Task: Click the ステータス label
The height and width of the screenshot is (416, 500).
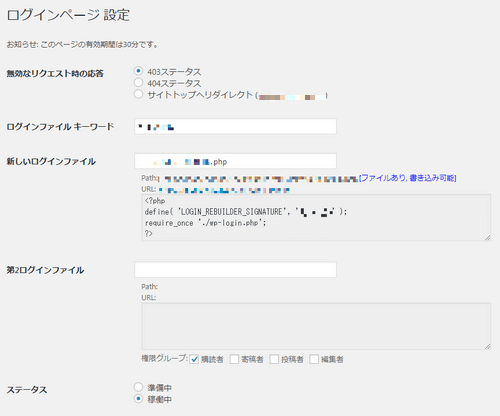Action: click(x=27, y=390)
